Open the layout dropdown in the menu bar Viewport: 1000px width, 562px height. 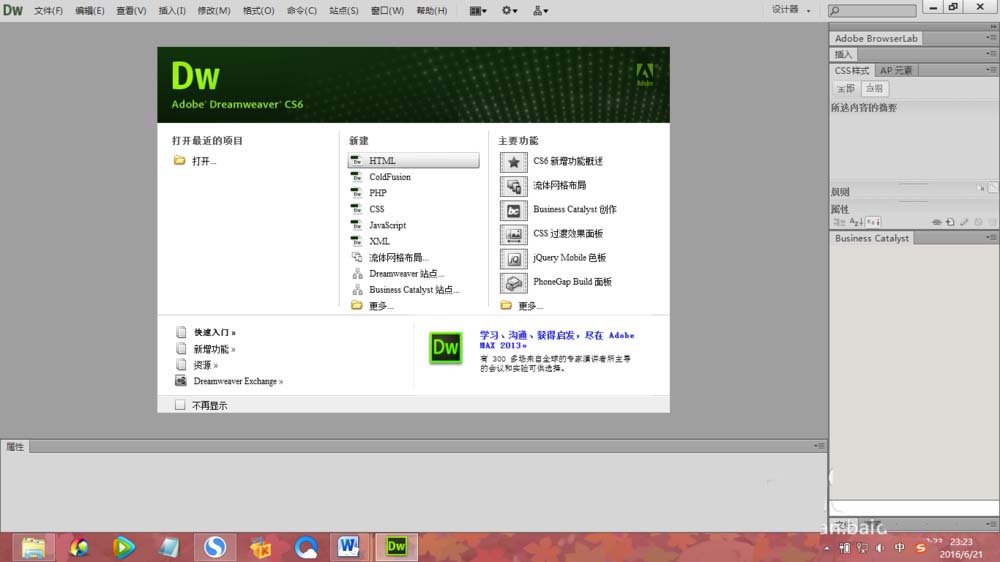point(478,10)
